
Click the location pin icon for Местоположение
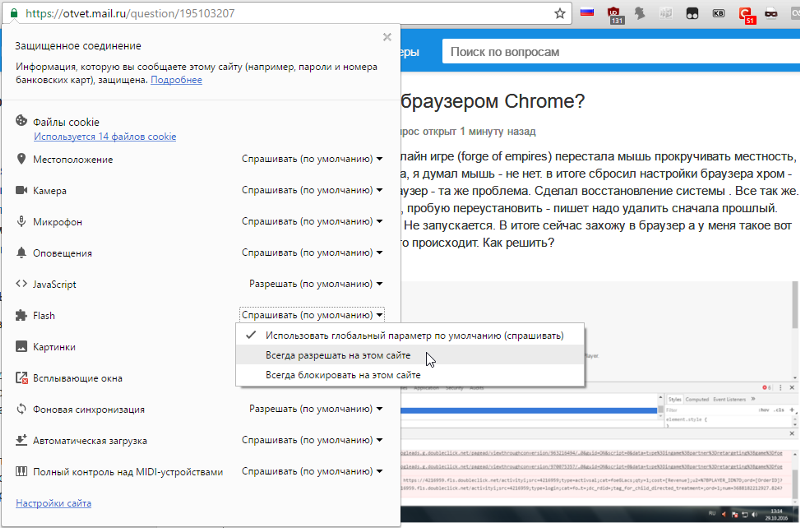[x=21, y=159]
